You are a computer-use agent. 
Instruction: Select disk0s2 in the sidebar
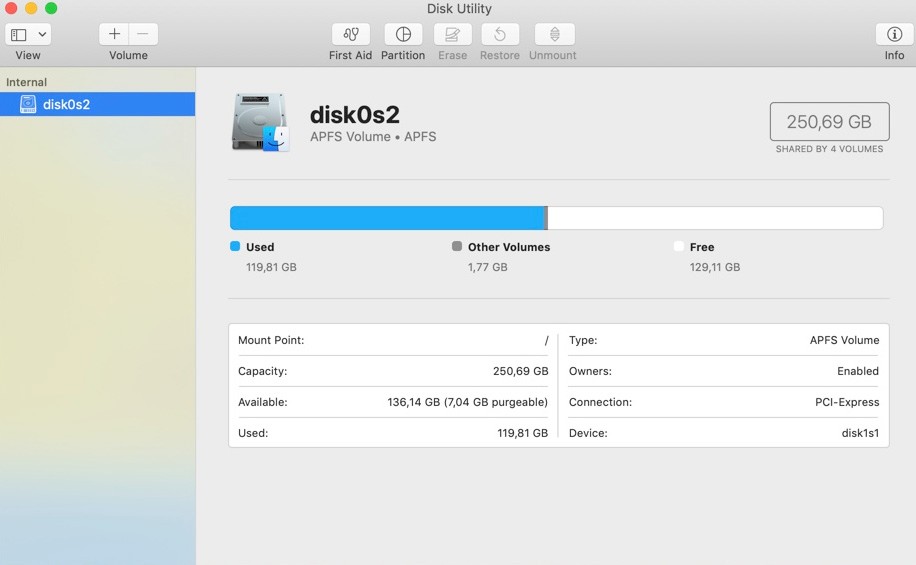click(98, 104)
